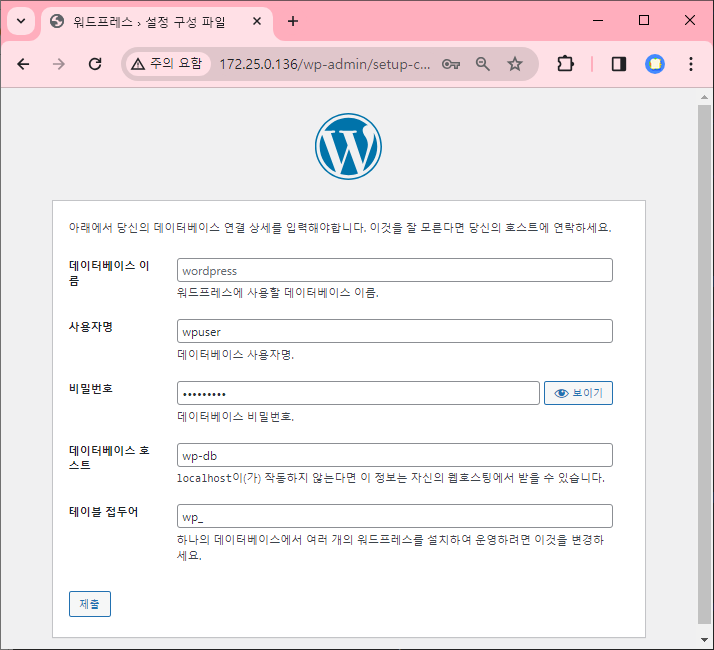Screen dimensions: 714x650
Task: Click the 비밀번호 label
Action: click(x=91, y=389)
